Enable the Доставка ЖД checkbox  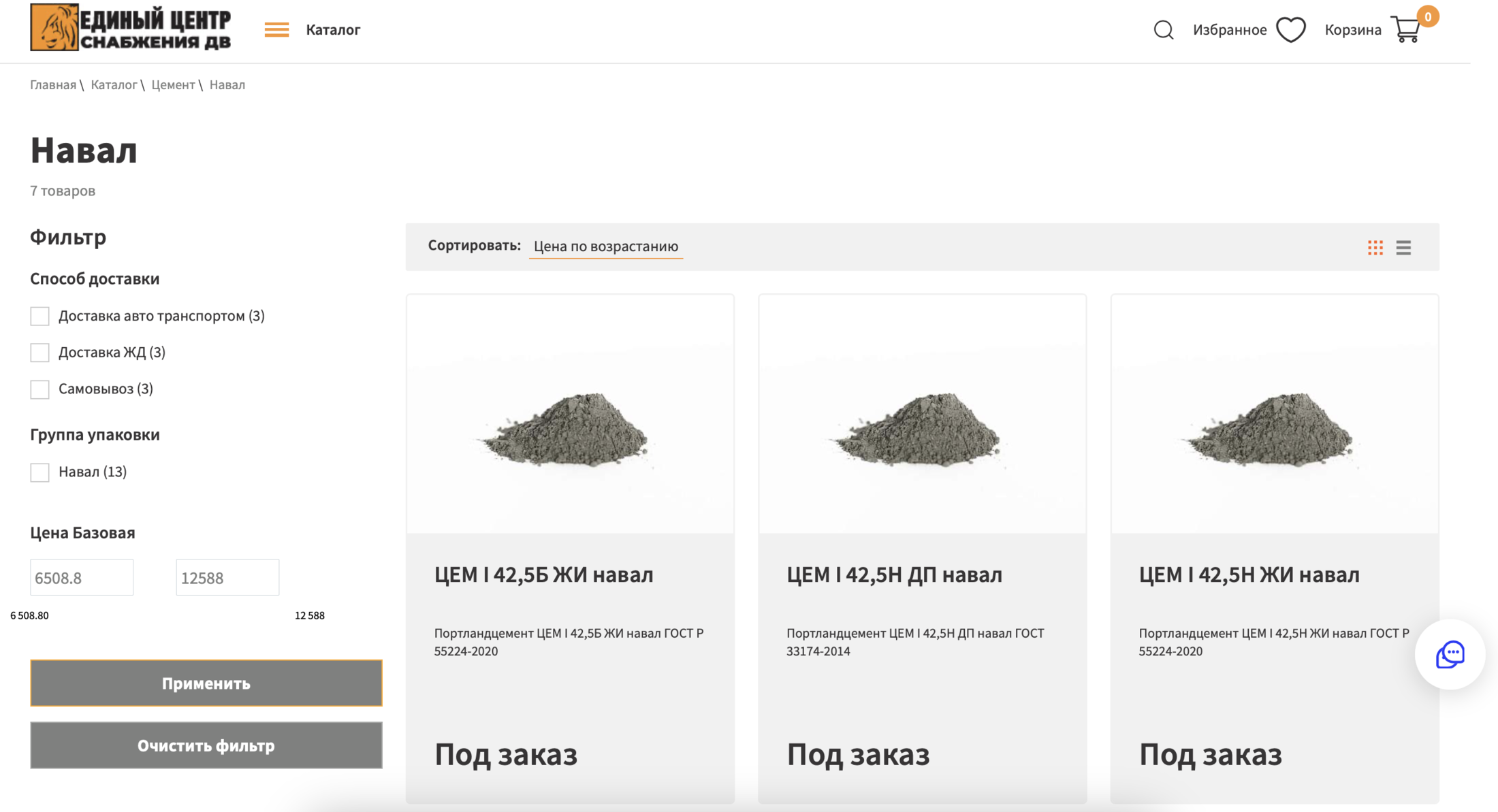tap(40, 353)
